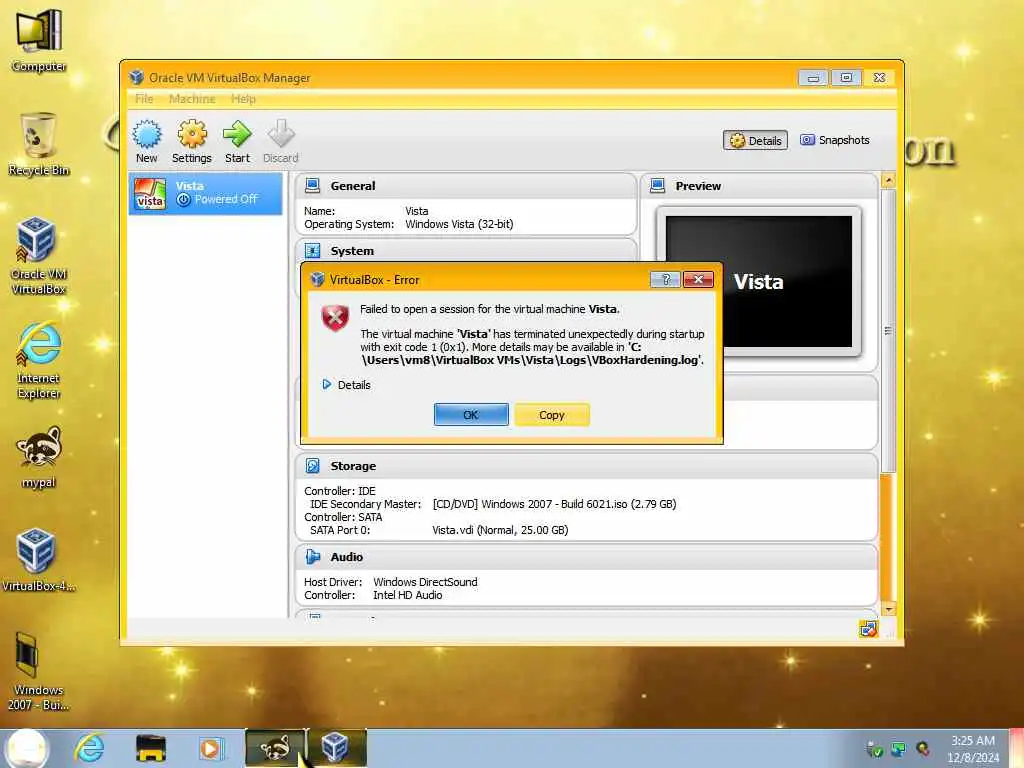Click the details pane scroll down arrow

[x=888, y=609]
